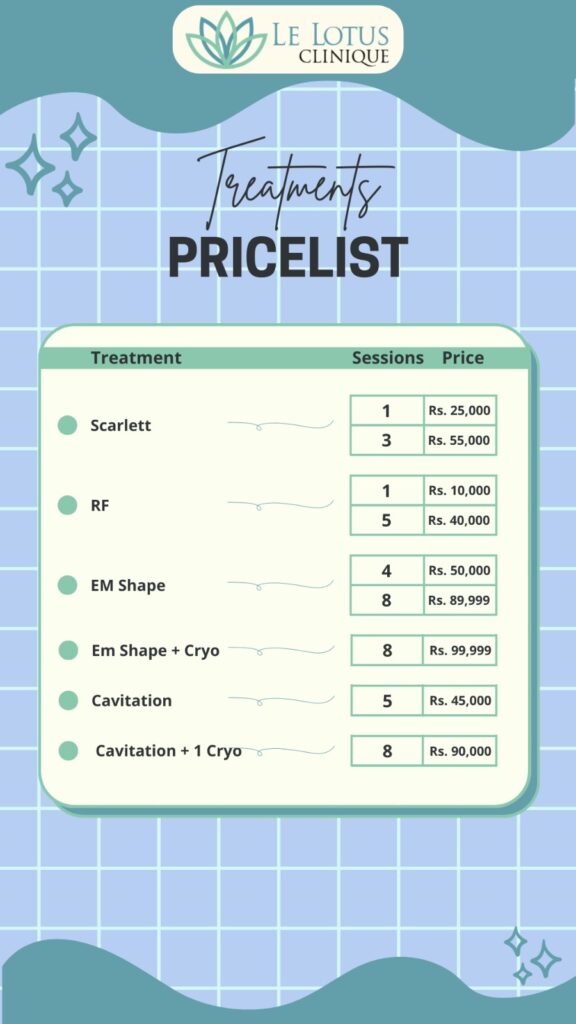Click the bullet beside Em Shape + Cryo
The image size is (576, 1024).
tap(68, 650)
